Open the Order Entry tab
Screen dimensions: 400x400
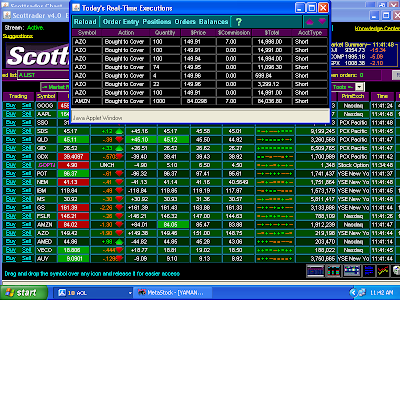121,22
